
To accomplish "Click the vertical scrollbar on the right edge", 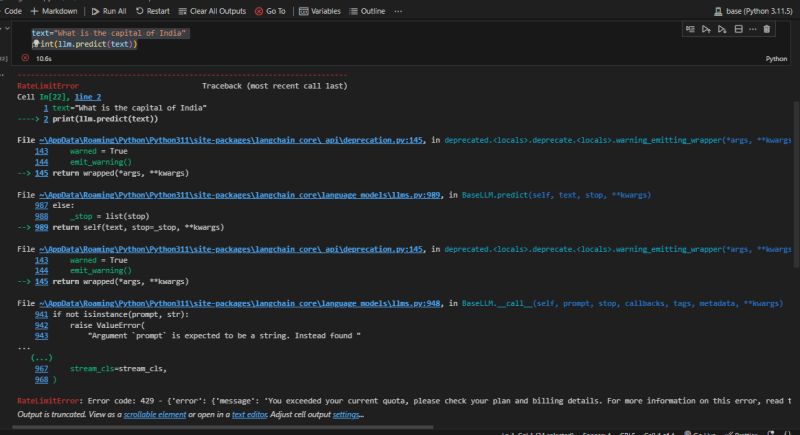I will tap(796, 184).
